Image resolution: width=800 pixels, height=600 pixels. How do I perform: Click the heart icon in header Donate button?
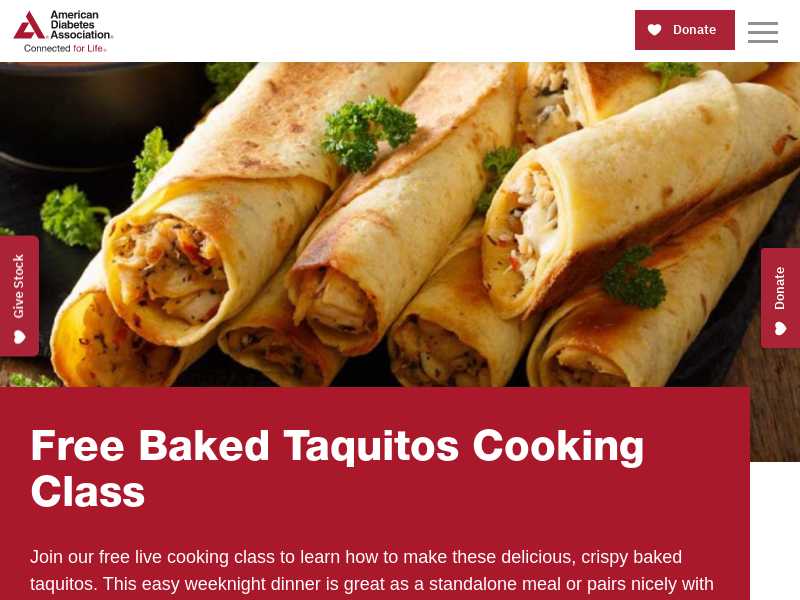tap(655, 30)
